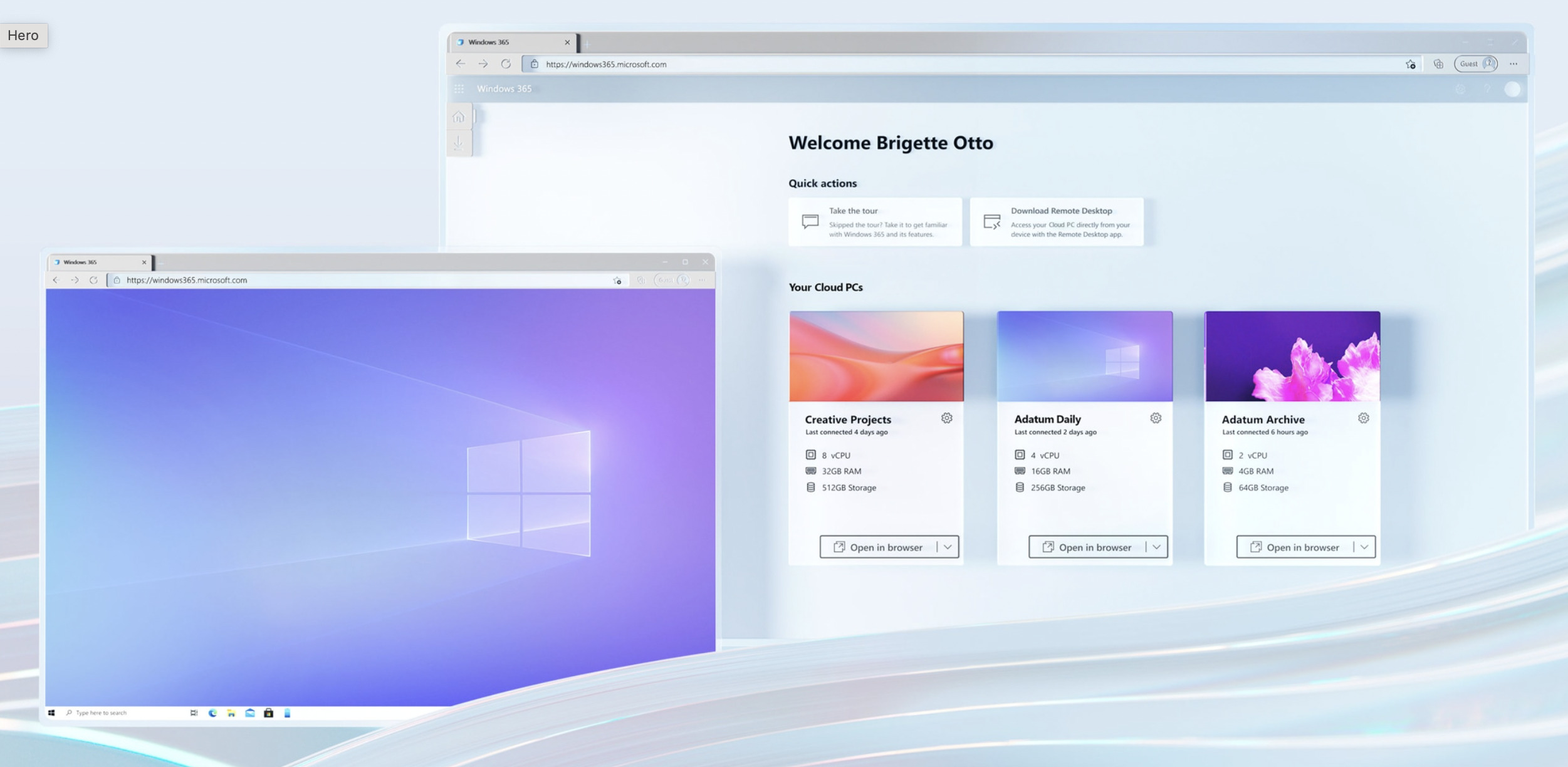Open settings gear for Creative Projects
Screen dimensions: 1568x767
tap(946, 418)
